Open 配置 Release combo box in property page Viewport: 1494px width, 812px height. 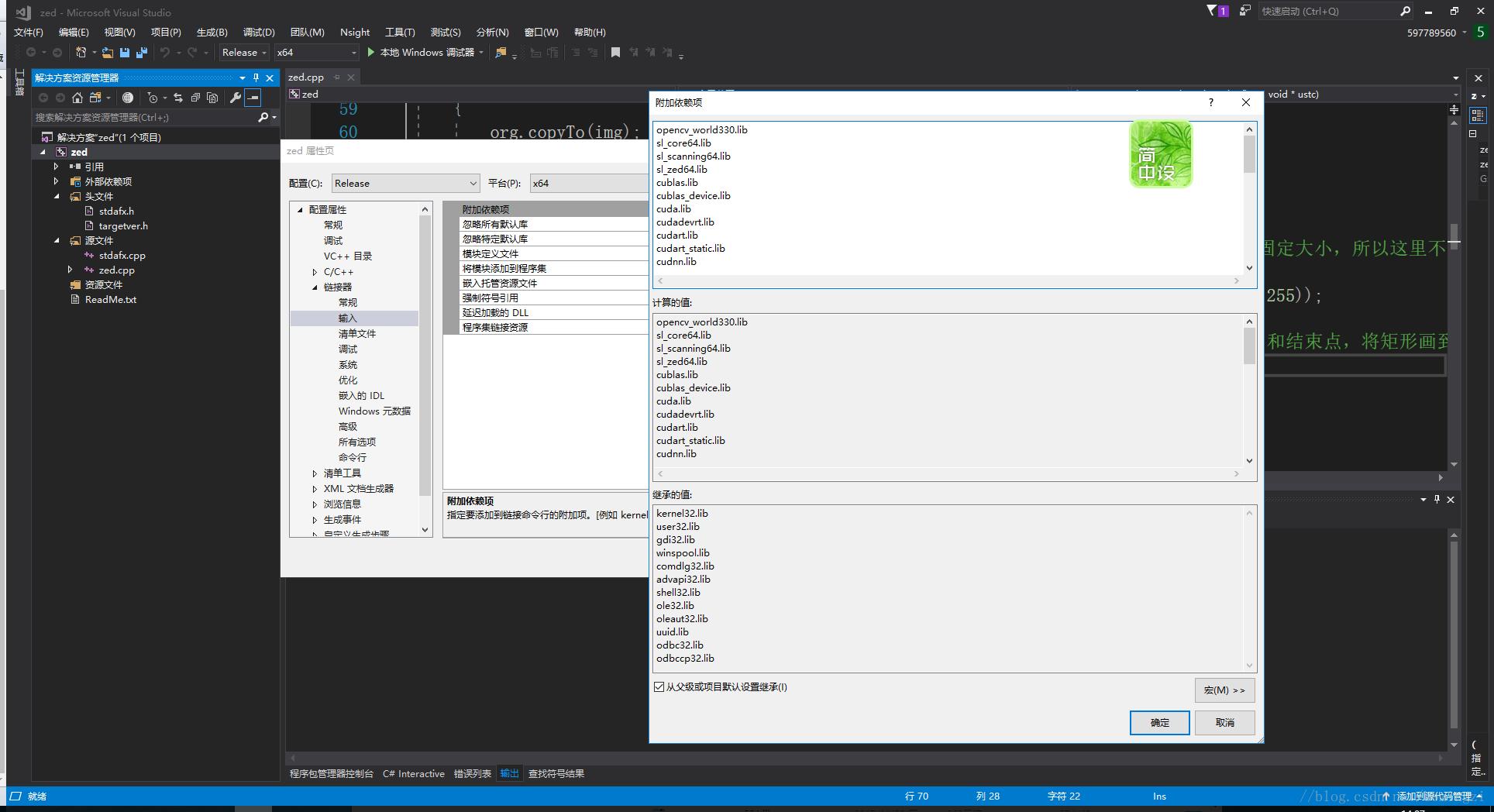click(405, 184)
